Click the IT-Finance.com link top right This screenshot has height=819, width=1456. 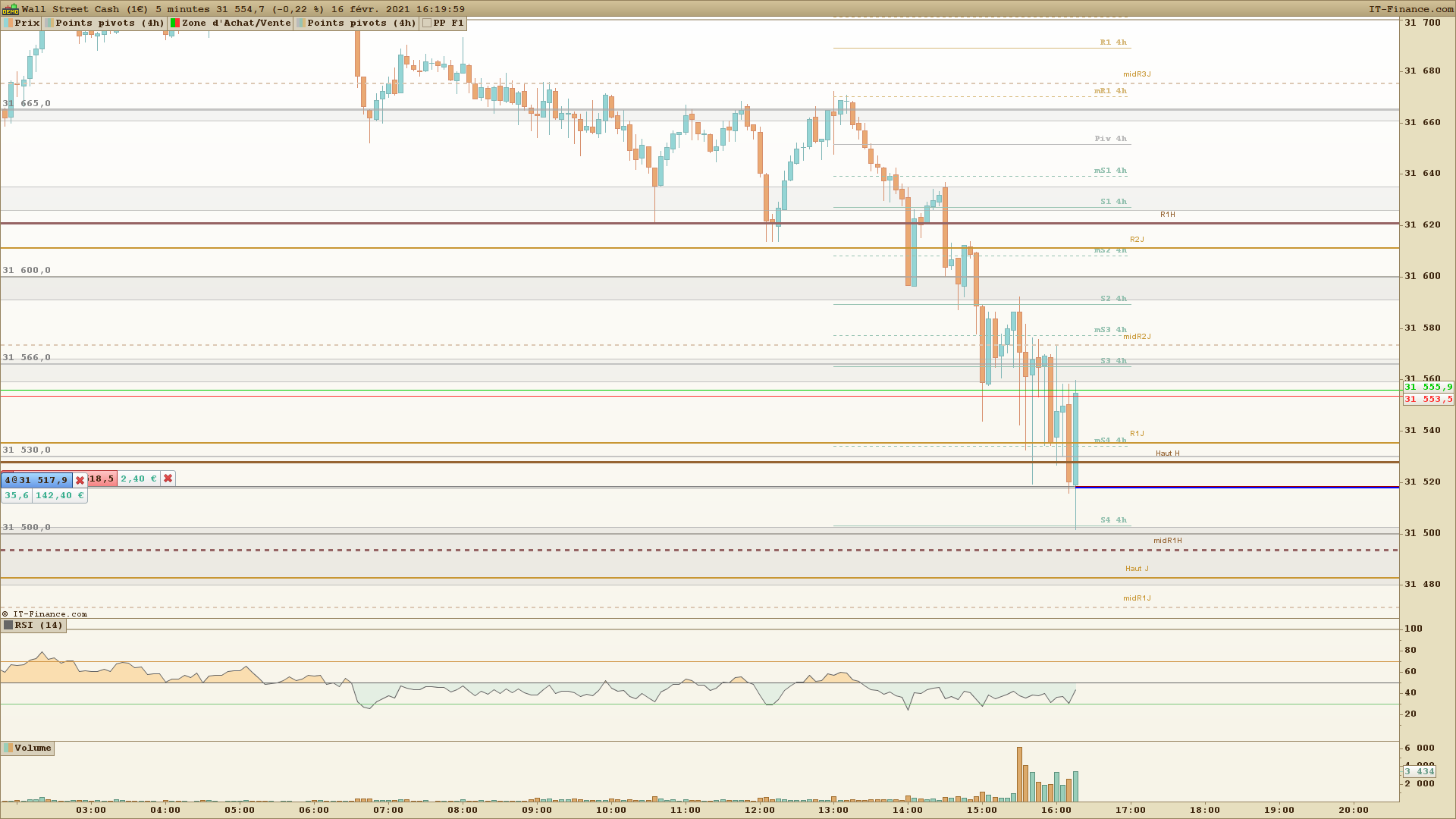[1410, 9]
